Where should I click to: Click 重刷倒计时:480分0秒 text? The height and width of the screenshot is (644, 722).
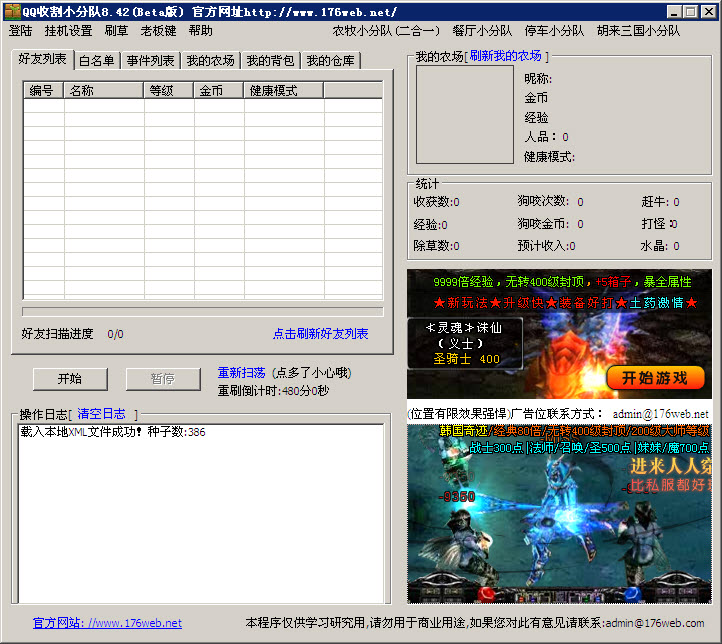(273, 391)
